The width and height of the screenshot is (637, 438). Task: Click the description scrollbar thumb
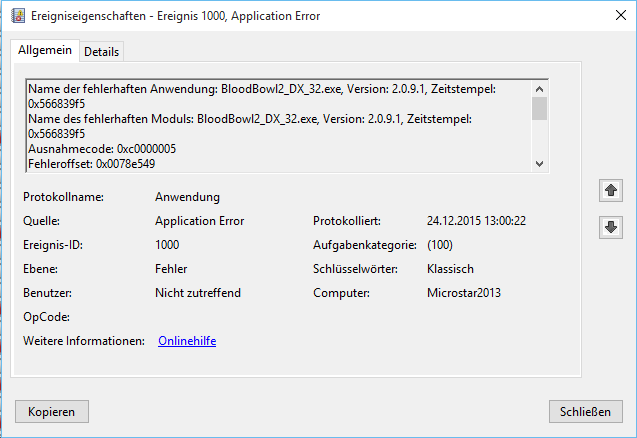tap(540, 108)
